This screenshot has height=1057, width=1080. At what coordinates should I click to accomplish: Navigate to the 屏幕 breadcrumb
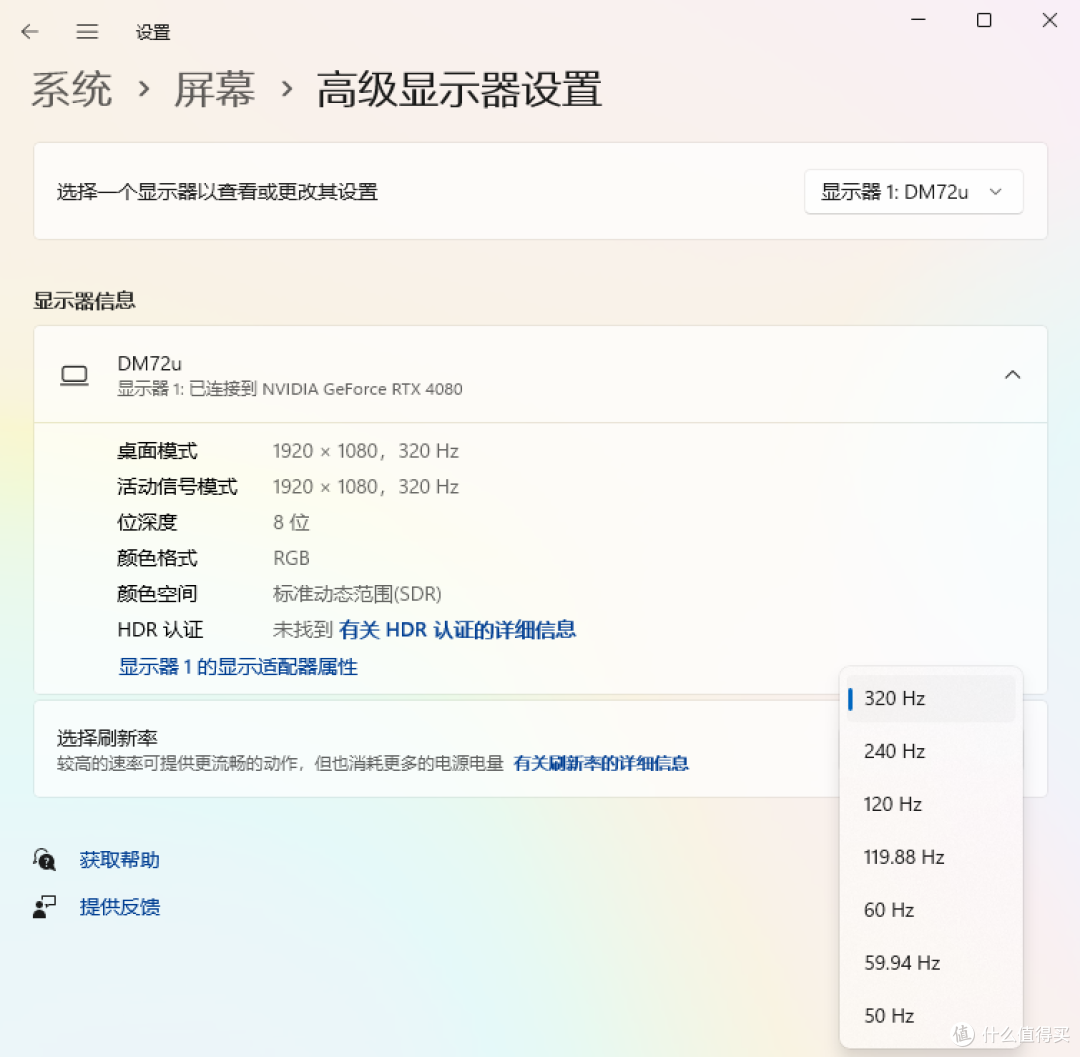(x=214, y=89)
